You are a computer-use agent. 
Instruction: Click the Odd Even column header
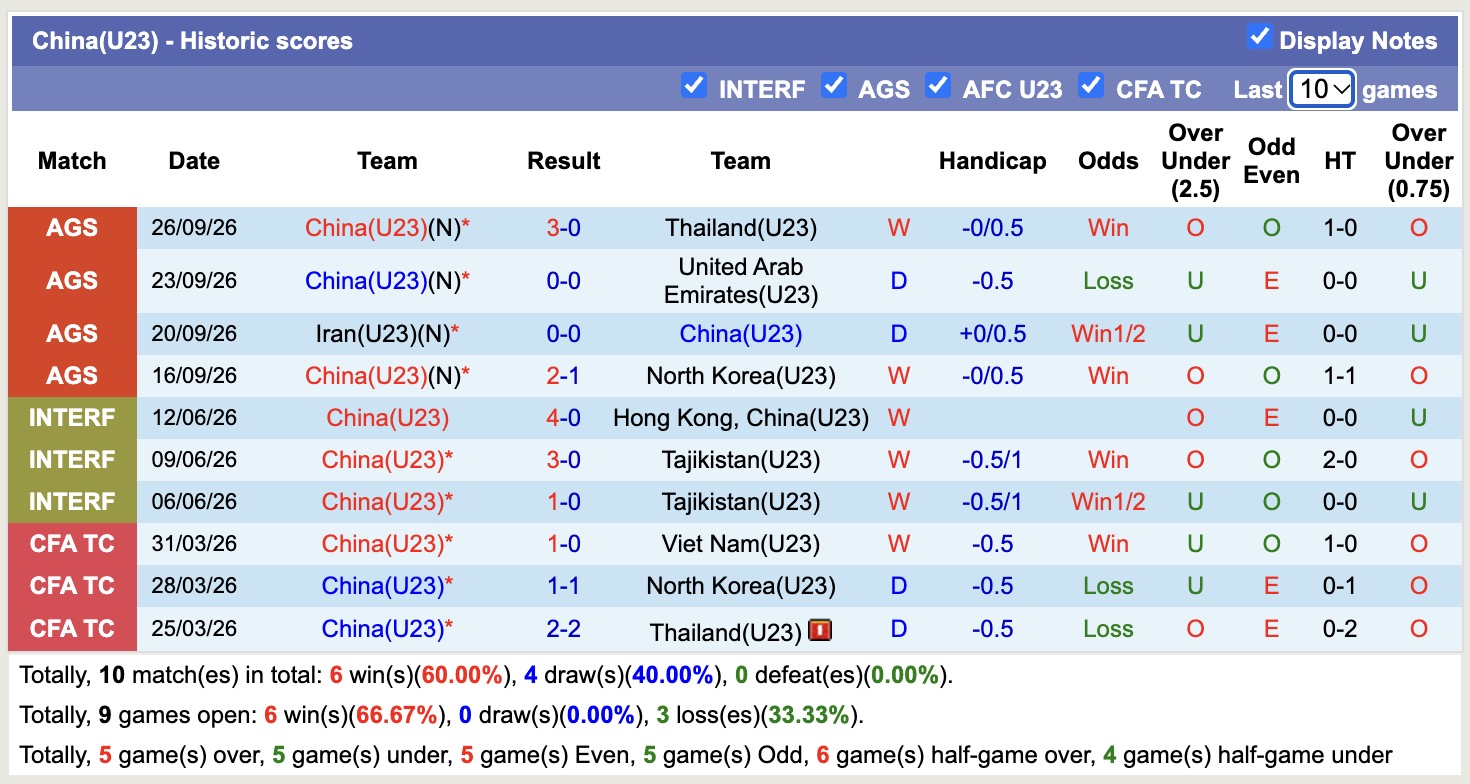click(x=1271, y=161)
